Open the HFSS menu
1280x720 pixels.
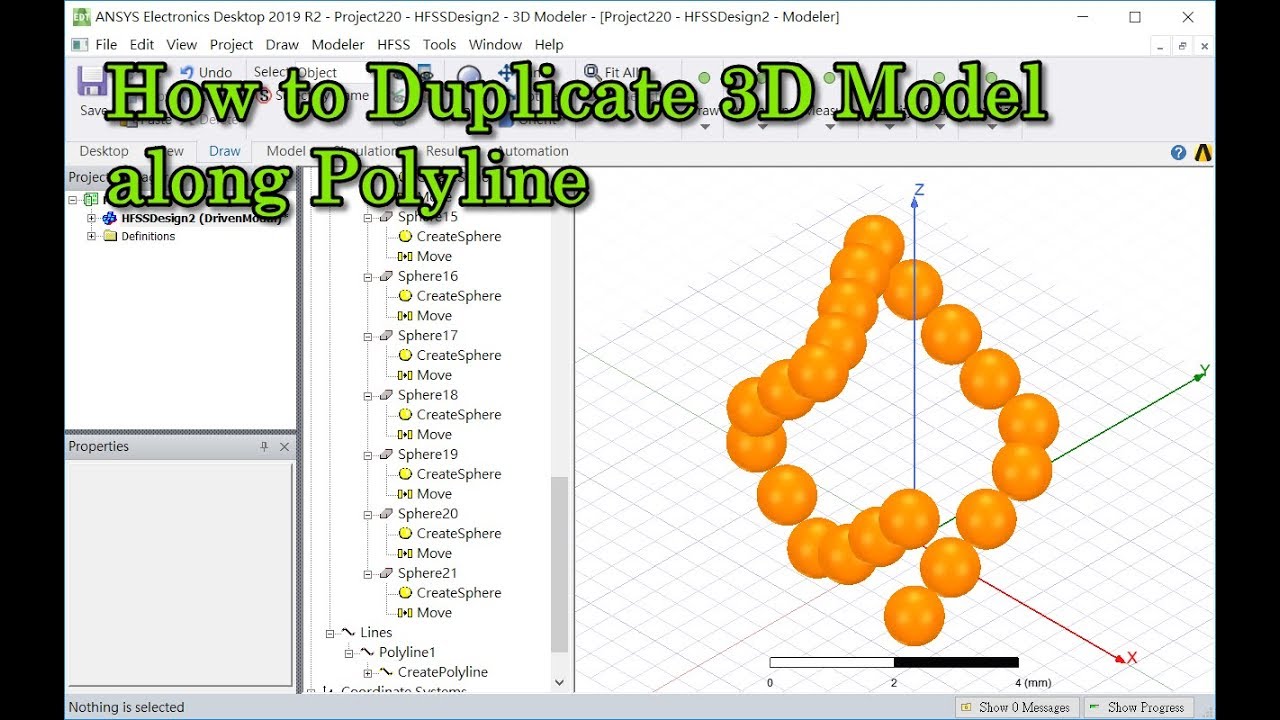[394, 45]
